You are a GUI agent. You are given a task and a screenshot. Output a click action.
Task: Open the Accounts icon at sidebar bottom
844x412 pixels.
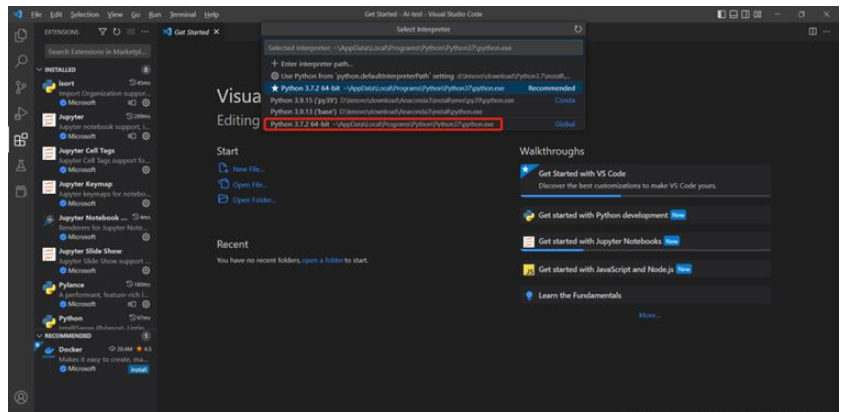(x=21, y=397)
